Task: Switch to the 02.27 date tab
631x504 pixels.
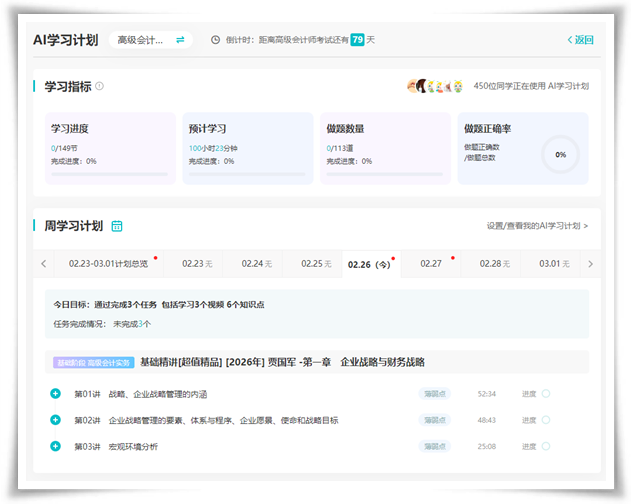Action: click(431, 264)
